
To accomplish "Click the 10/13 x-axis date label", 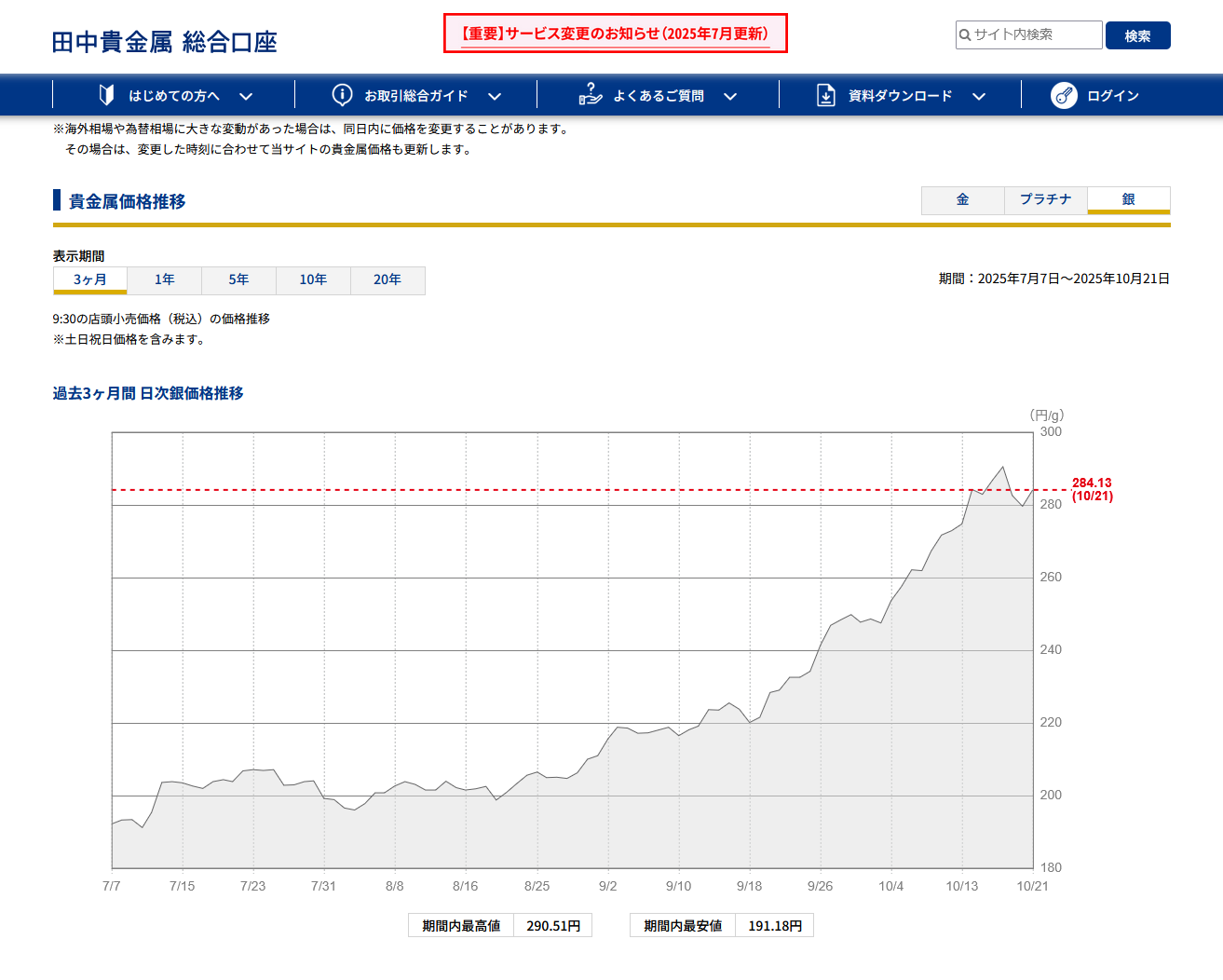I will click(x=962, y=886).
